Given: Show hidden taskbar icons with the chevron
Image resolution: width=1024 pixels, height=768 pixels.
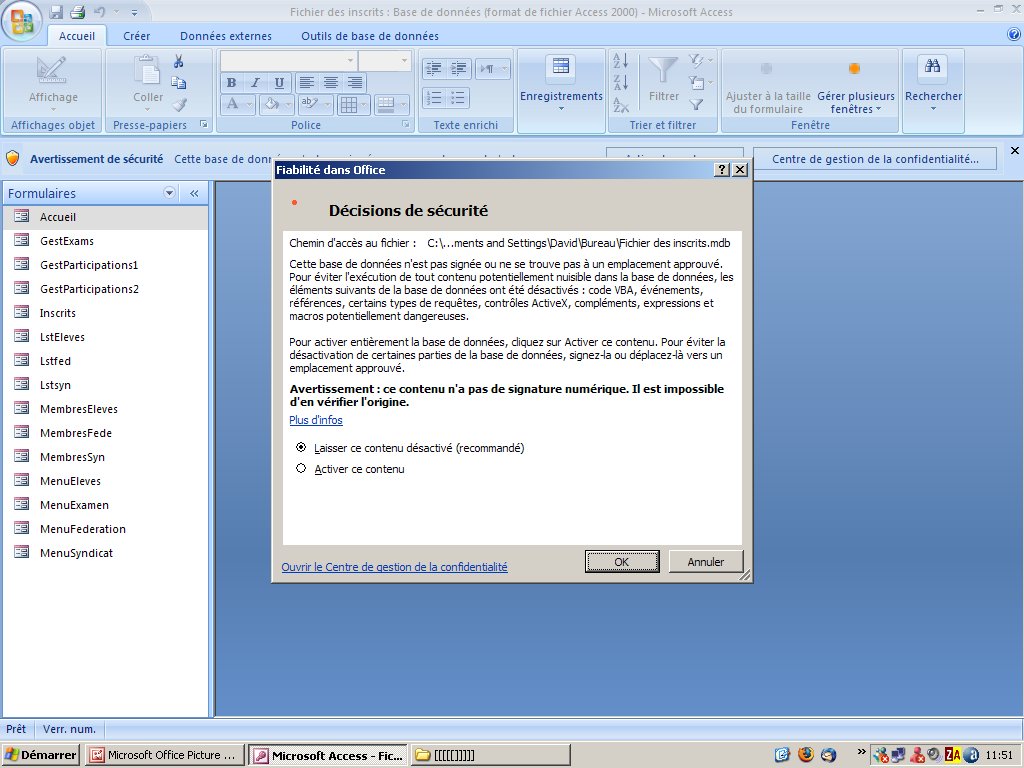Looking at the screenshot, I should click(x=861, y=752).
